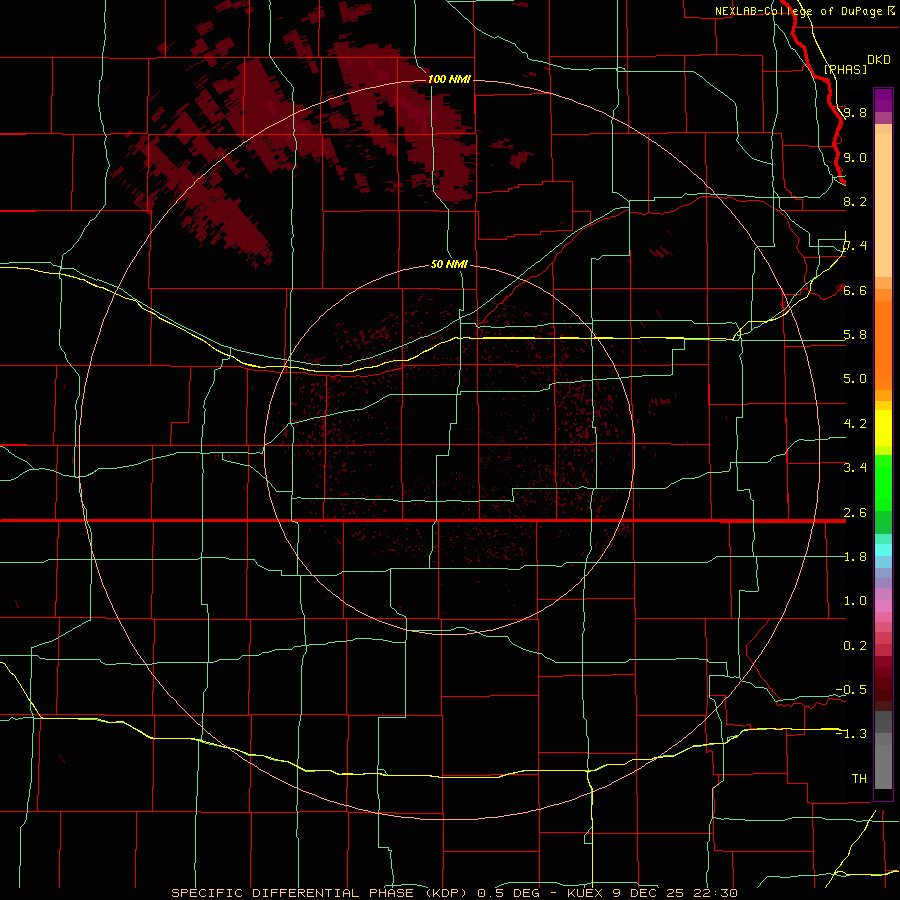Click the 3.4 value on the color scale

click(x=855, y=468)
